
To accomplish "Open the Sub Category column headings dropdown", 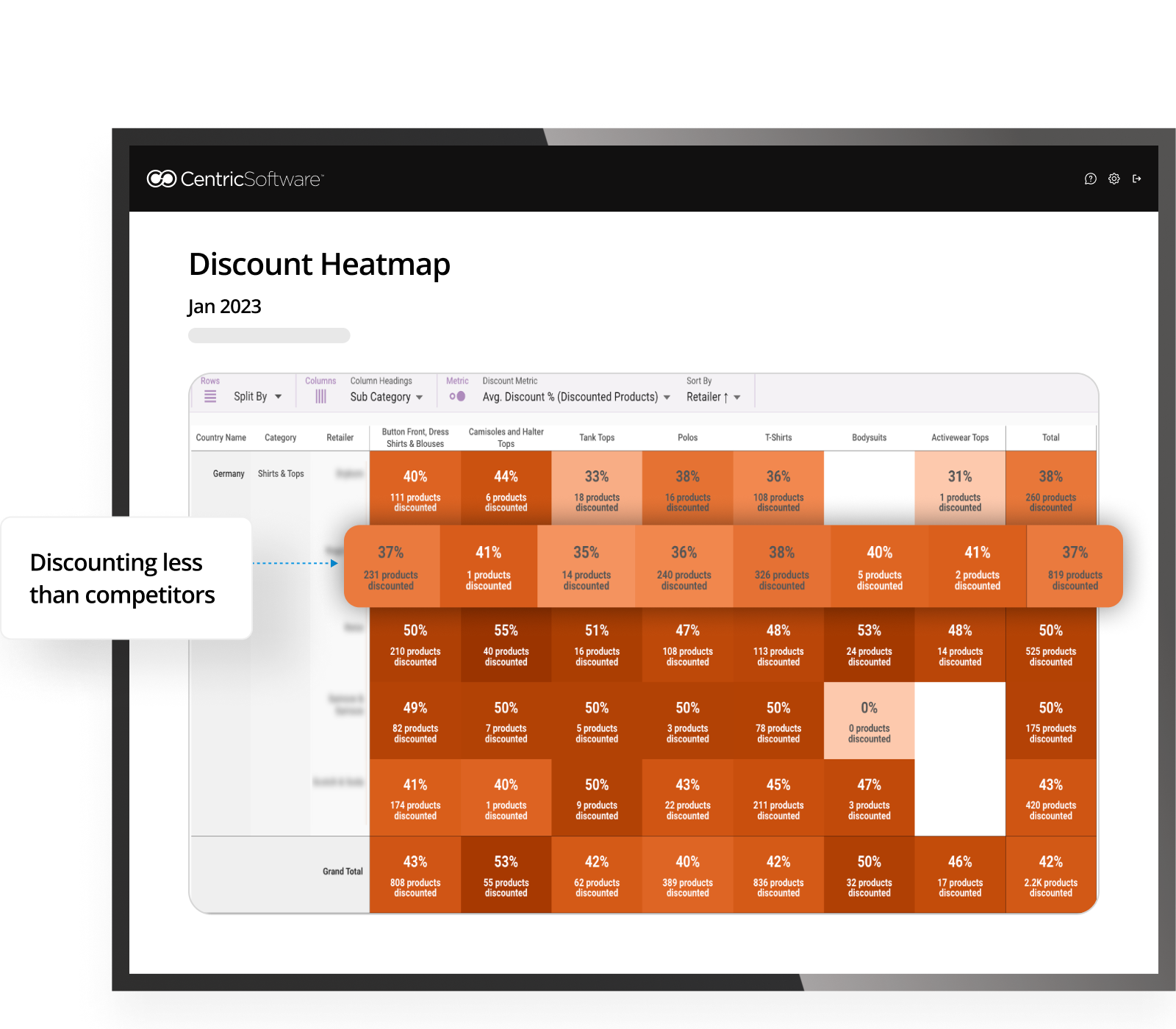I will (x=386, y=397).
